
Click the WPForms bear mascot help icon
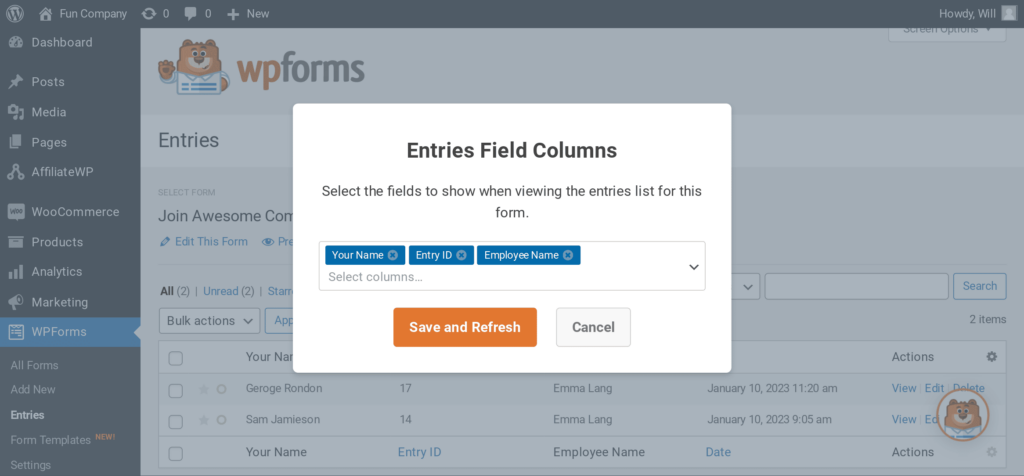(963, 415)
